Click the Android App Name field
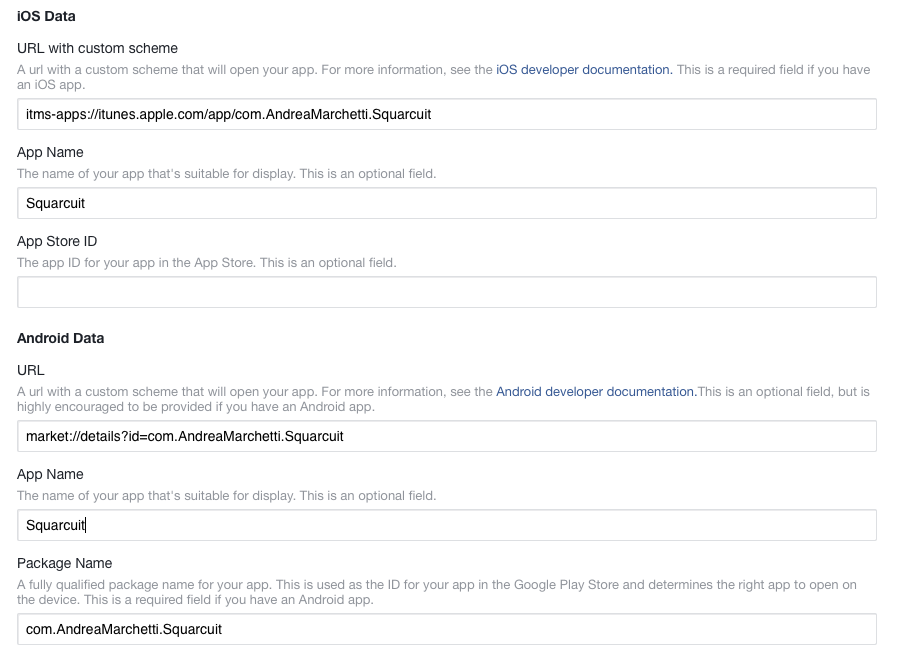 coord(447,525)
